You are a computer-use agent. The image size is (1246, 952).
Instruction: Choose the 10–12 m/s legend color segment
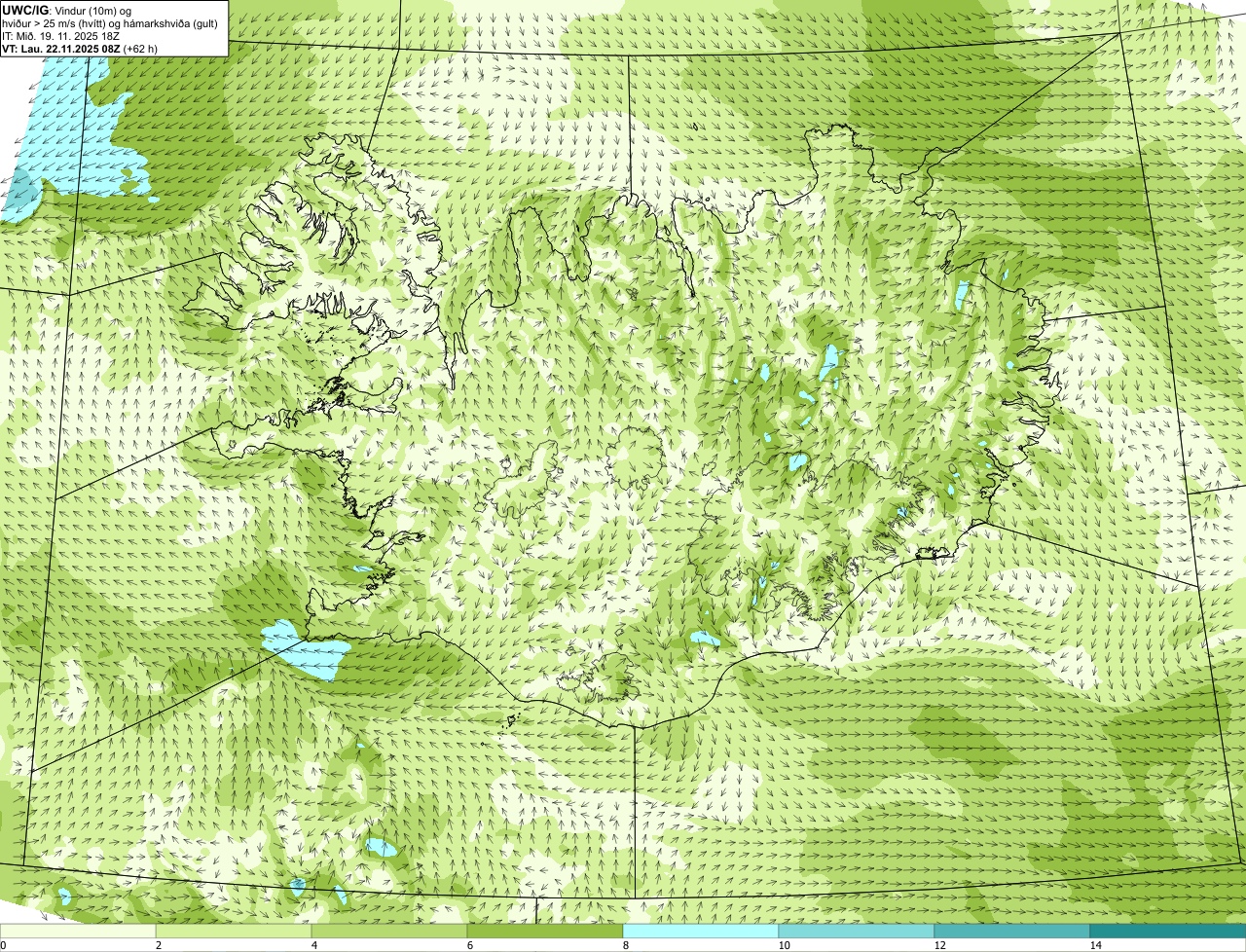(x=857, y=932)
